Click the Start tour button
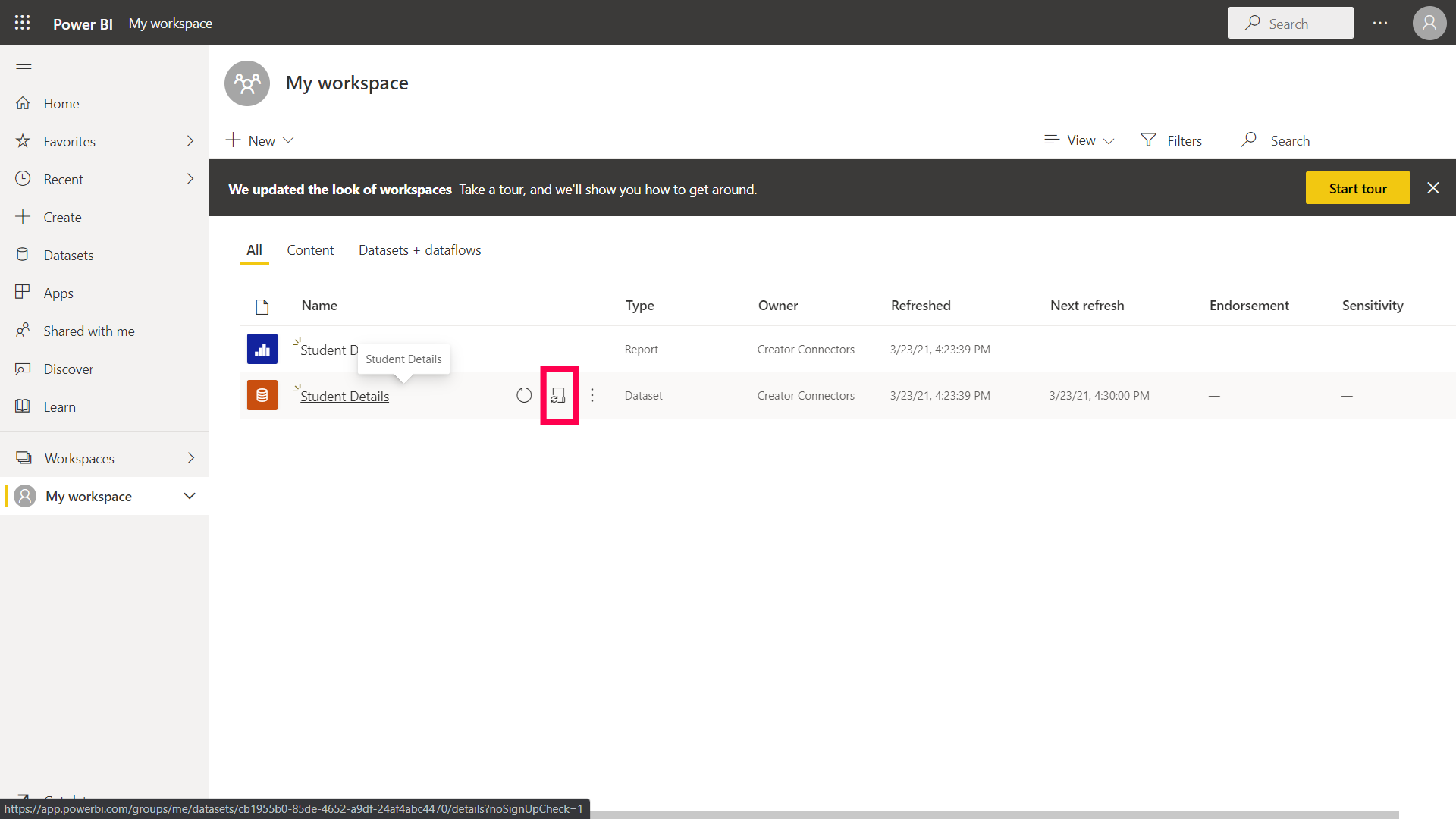The width and height of the screenshot is (1456, 819). click(1357, 188)
